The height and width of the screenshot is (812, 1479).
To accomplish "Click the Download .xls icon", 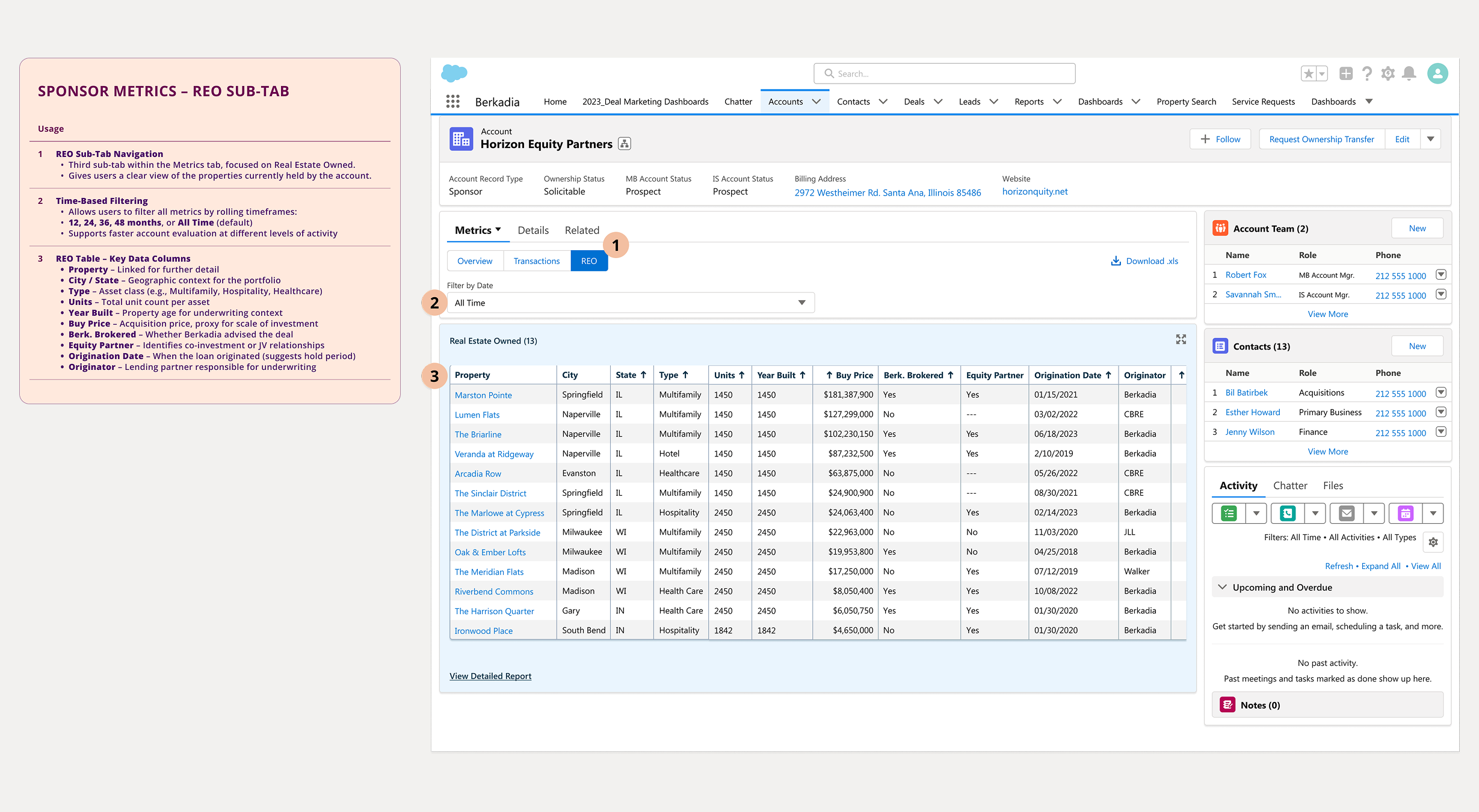I will [x=1116, y=261].
